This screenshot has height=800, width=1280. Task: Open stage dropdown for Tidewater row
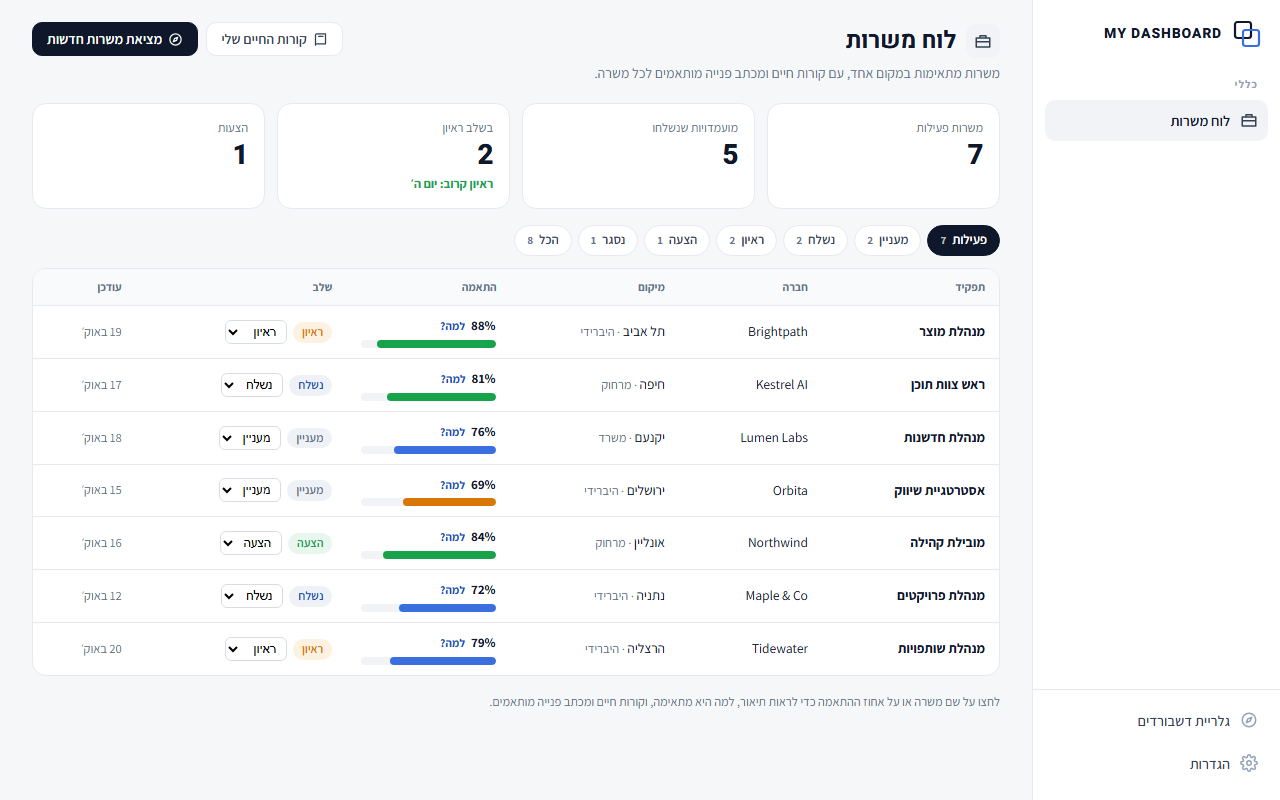(256, 649)
